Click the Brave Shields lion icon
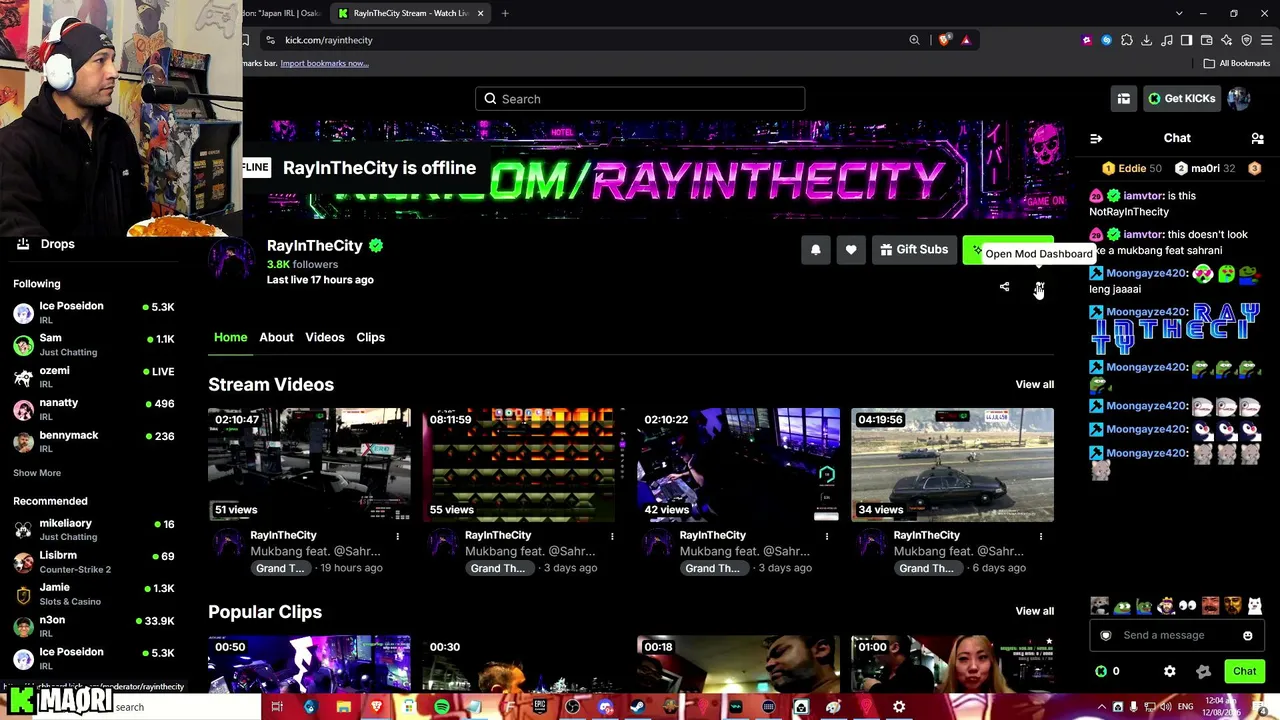 (x=944, y=40)
